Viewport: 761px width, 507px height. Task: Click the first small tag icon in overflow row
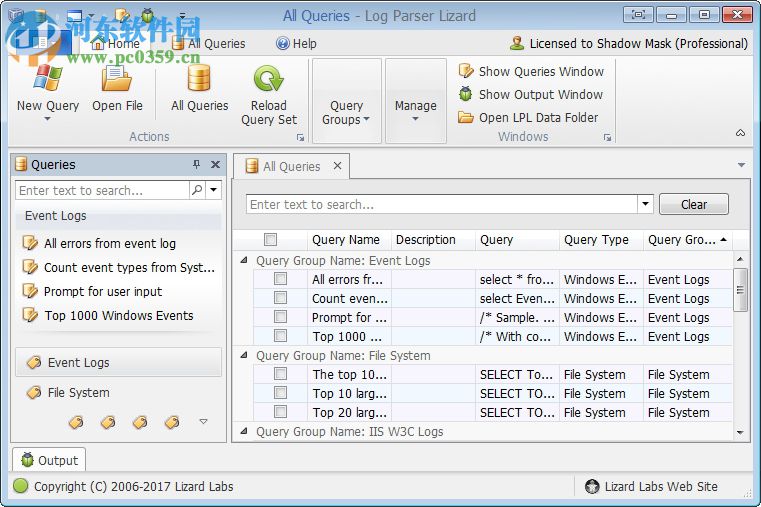point(76,422)
